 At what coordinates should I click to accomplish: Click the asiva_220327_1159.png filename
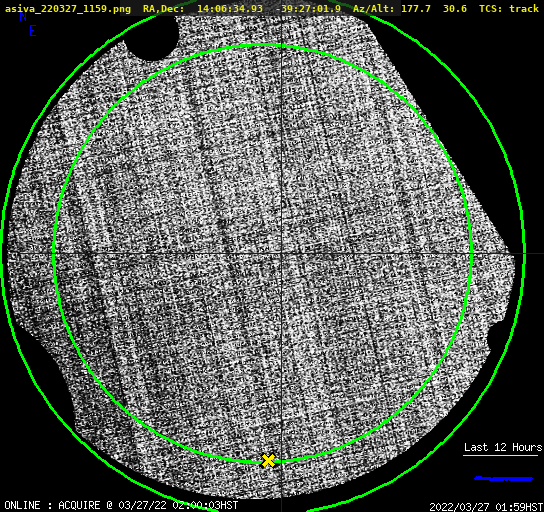[68, 9]
